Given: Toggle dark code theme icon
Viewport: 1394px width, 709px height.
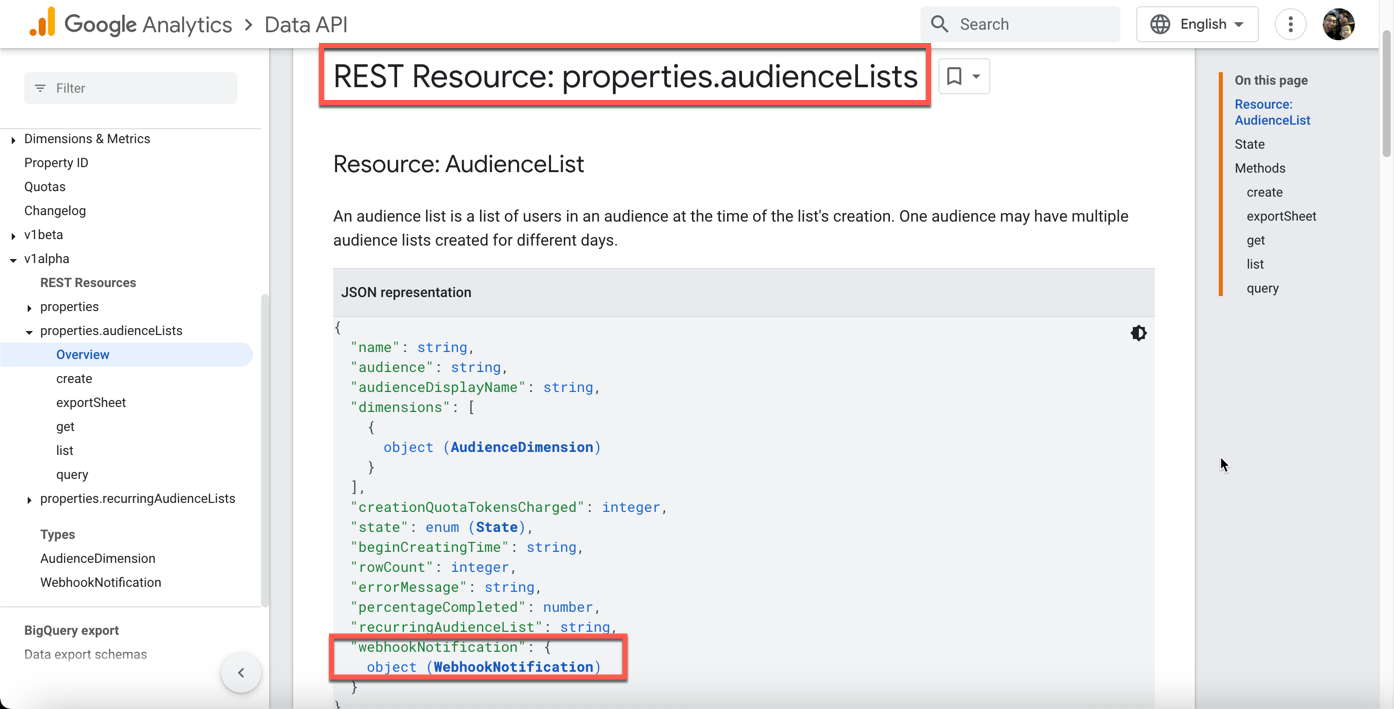Looking at the screenshot, I should coord(1138,333).
